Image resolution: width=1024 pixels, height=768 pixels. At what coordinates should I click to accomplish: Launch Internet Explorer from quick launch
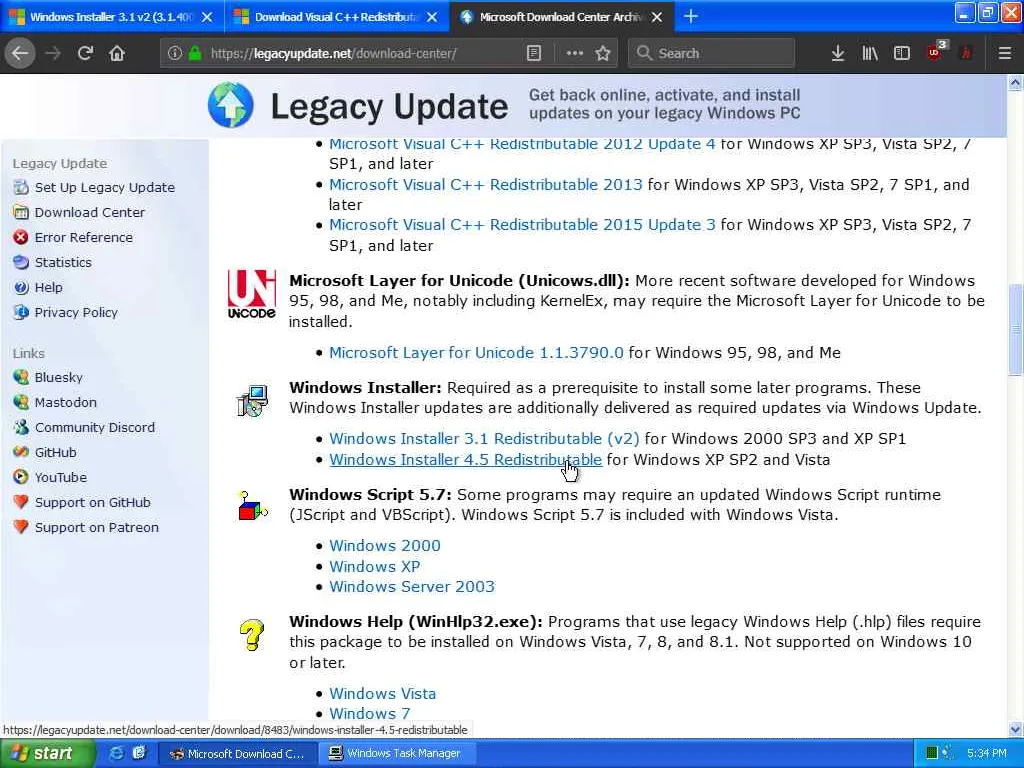[116, 753]
